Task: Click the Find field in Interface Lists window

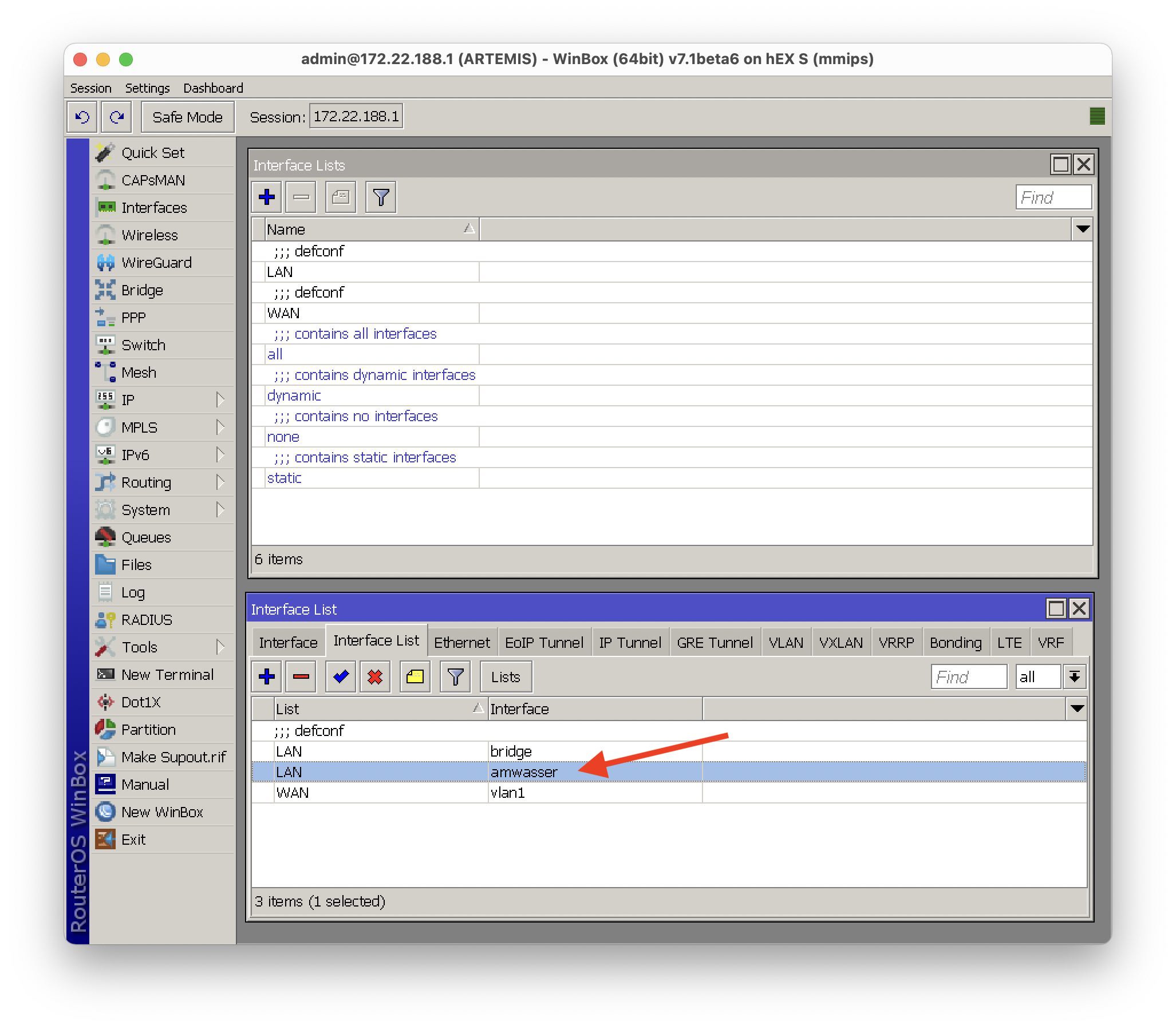Action: (1052, 197)
